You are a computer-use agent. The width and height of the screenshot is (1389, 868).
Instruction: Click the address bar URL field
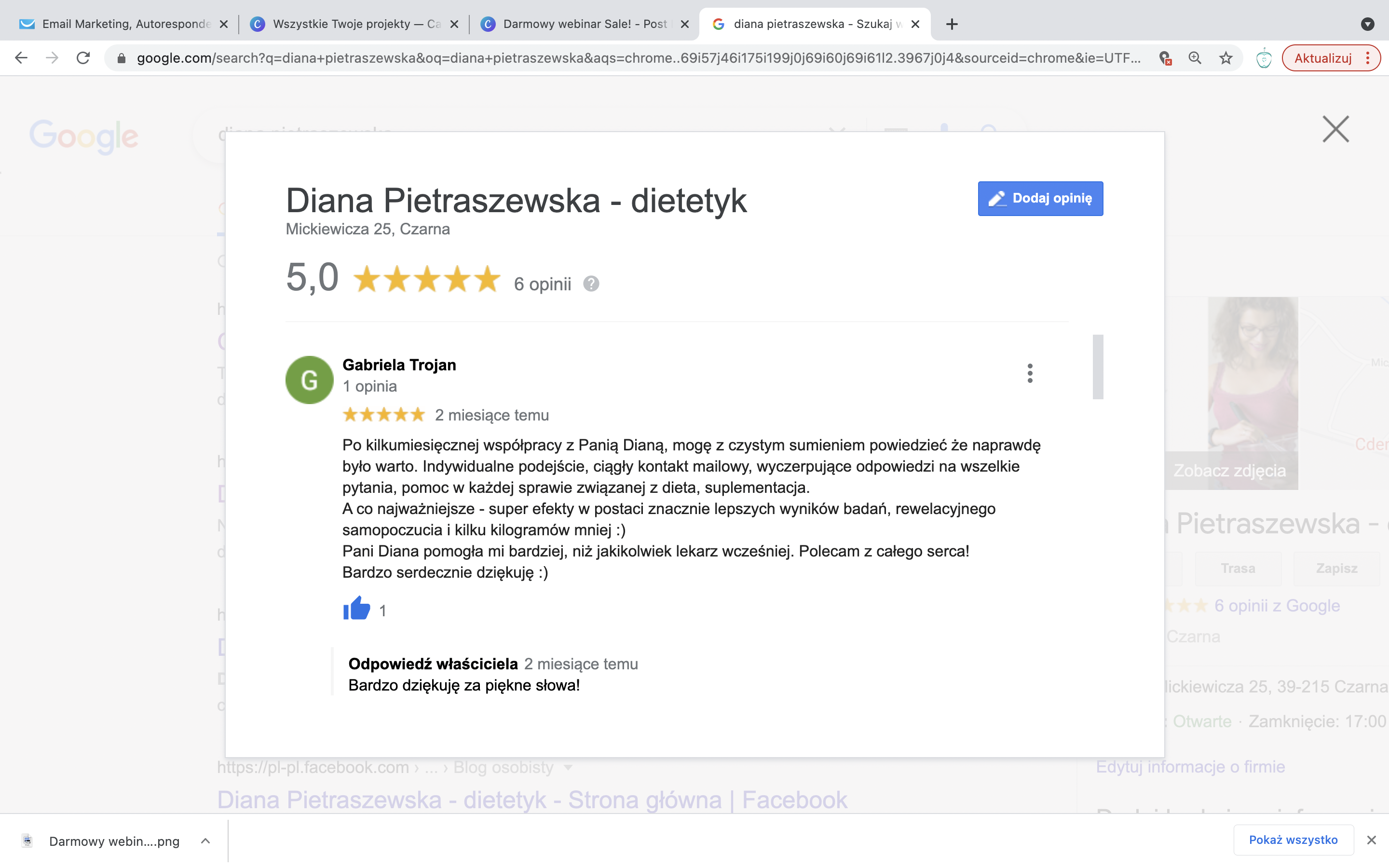point(637,58)
